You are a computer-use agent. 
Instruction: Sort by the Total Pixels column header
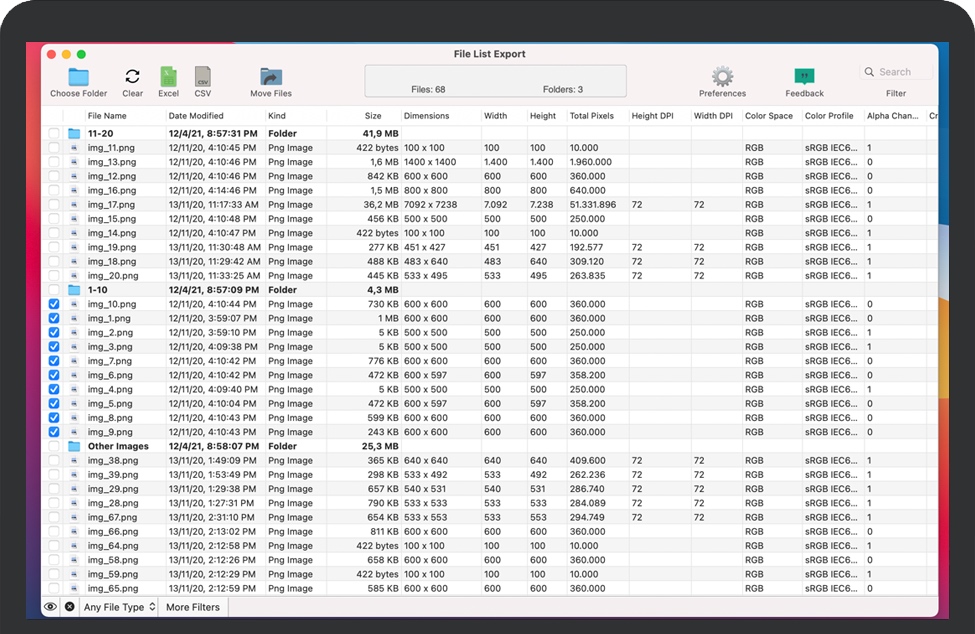(x=591, y=116)
